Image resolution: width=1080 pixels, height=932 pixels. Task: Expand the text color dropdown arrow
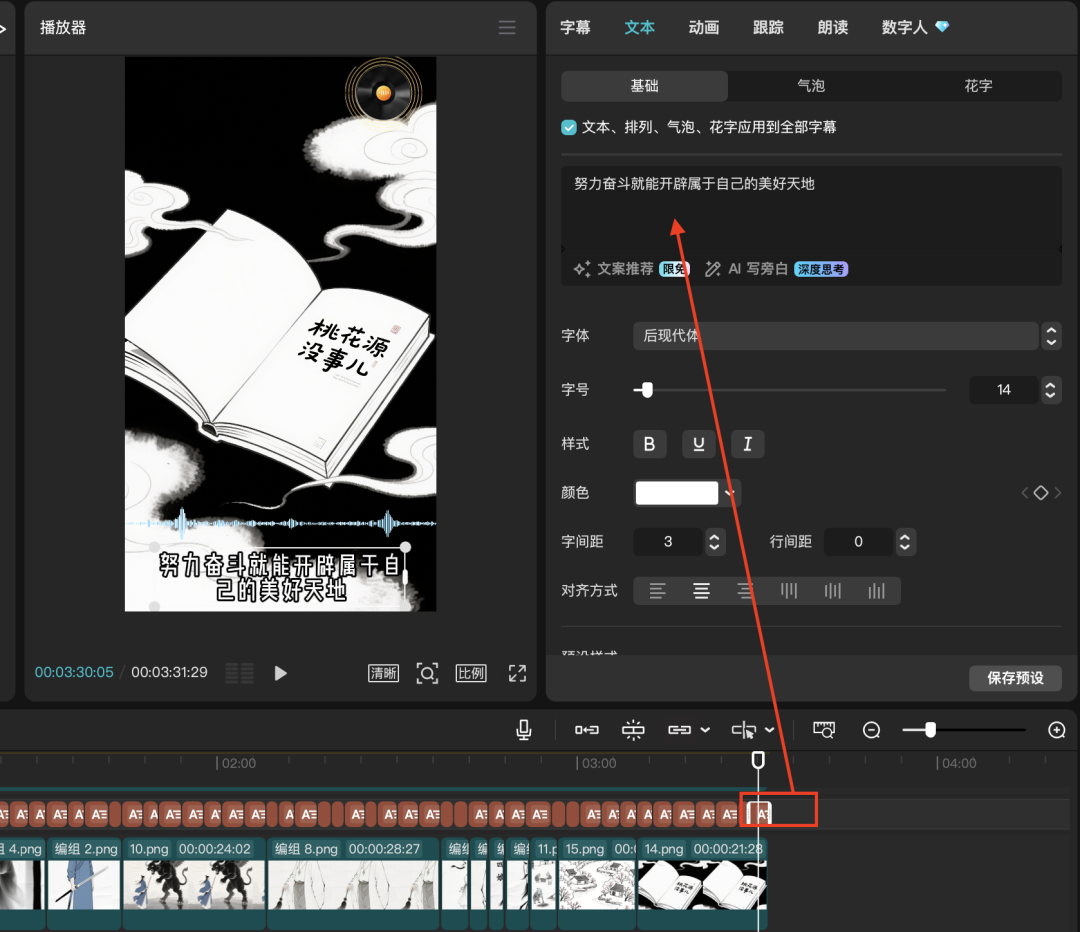pyautogui.click(x=731, y=492)
